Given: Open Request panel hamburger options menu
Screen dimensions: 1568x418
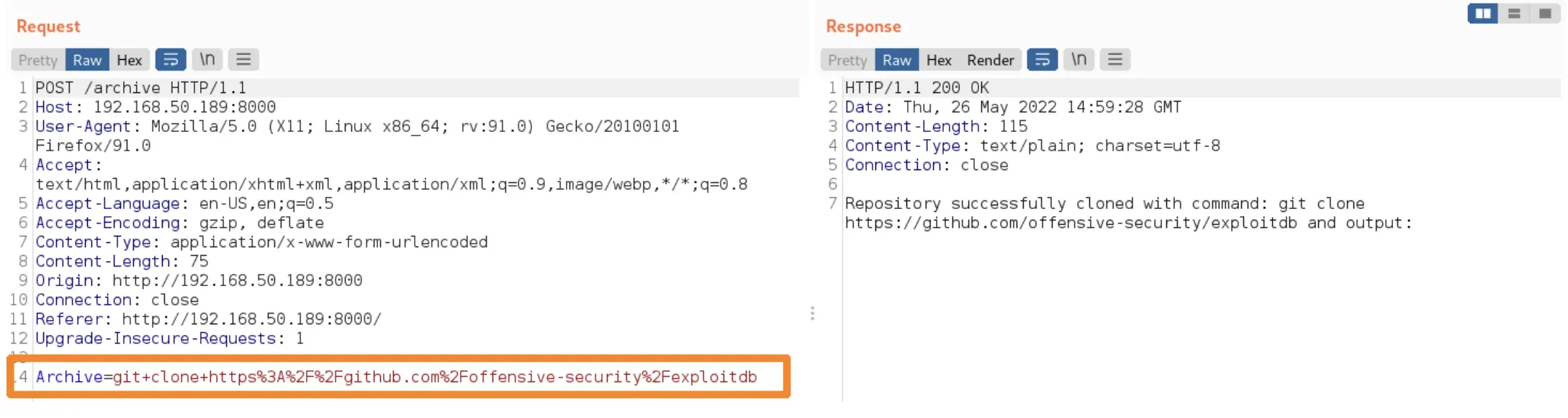Looking at the screenshot, I should 243,60.
